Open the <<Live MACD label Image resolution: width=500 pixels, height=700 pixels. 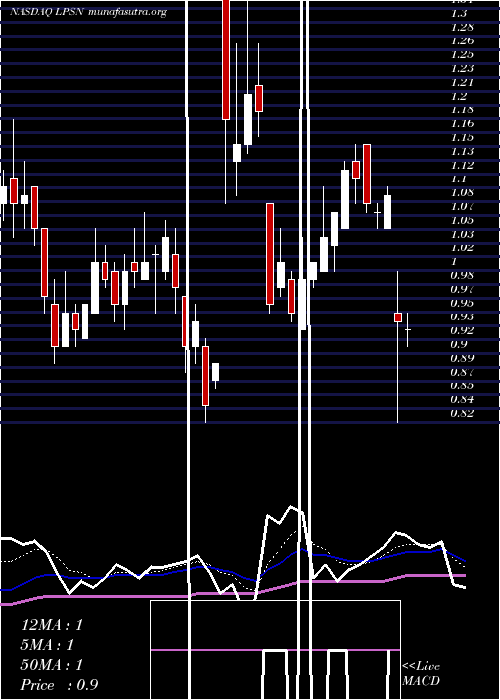(x=421, y=674)
